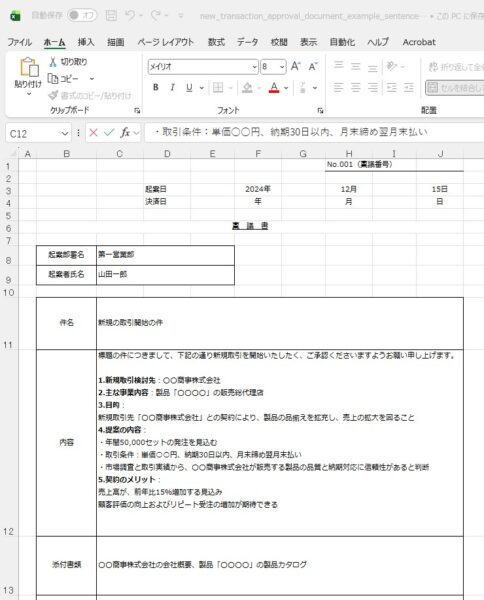
Task: Click the phonetic guide (ruby) icon
Action: click(303, 88)
